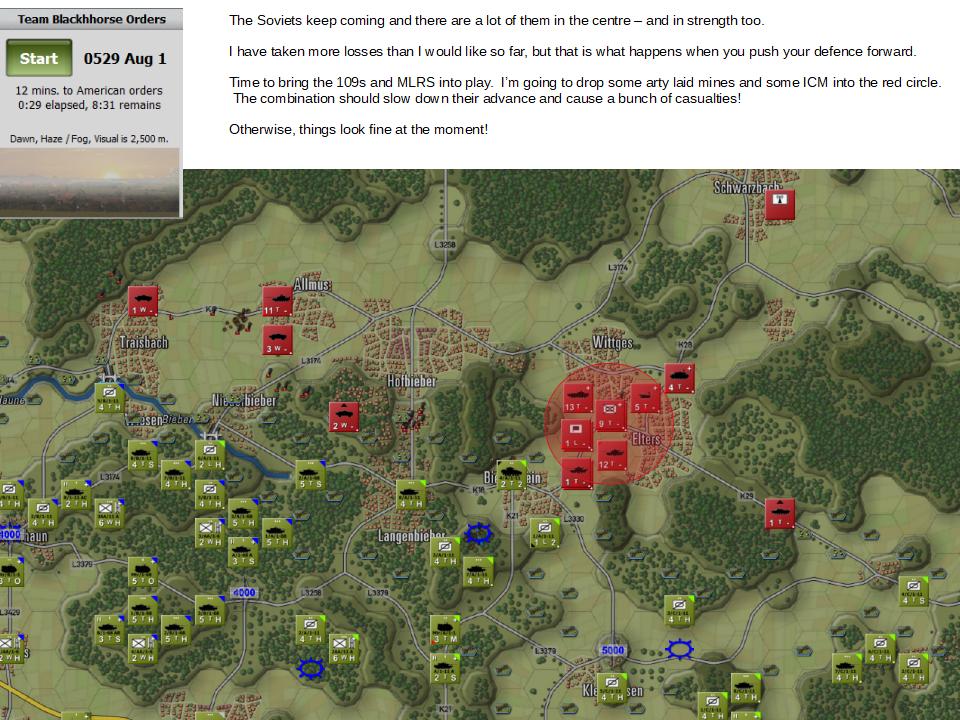Click the '12 mins. to American orders' text
960x720 pixels.
pyautogui.click(x=89, y=91)
